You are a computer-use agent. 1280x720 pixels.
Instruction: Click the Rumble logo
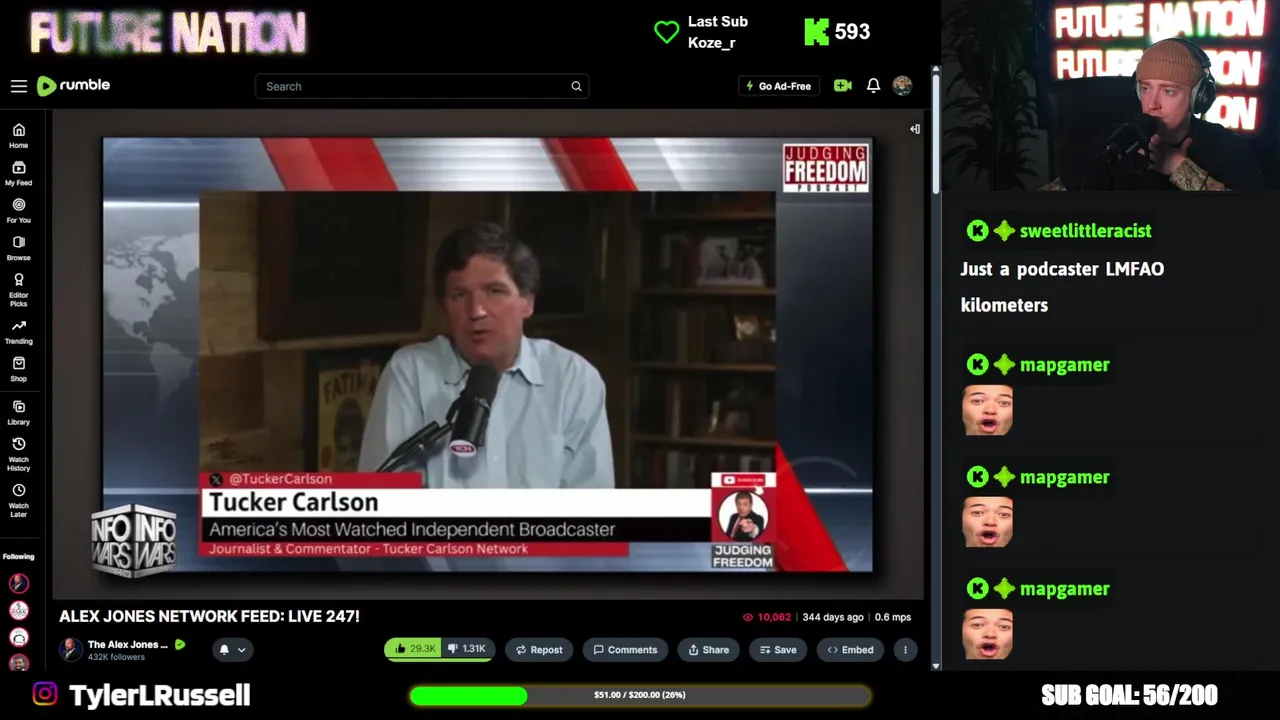(73, 86)
